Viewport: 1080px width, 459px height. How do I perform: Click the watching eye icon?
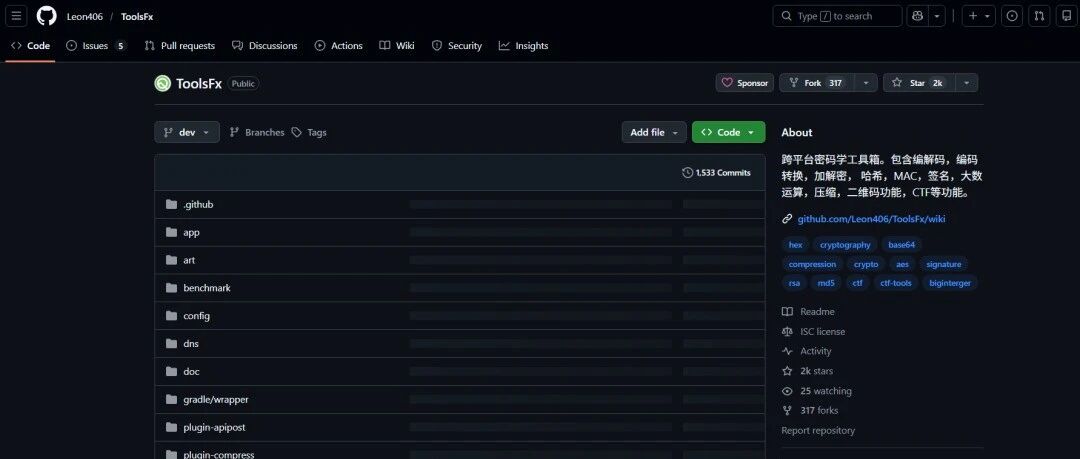pyautogui.click(x=787, y=391)
